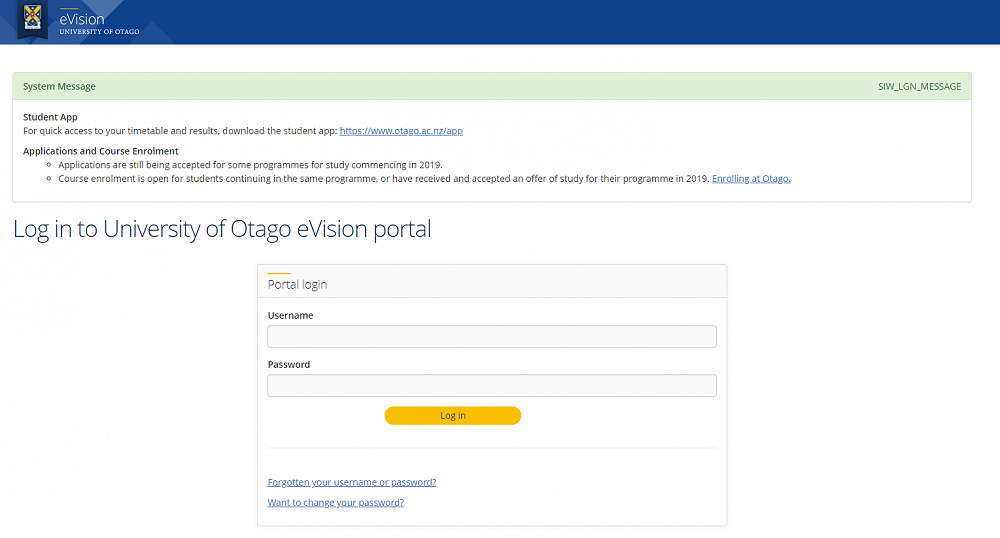Focus the Username input field
Screen dimensions: 1000x538
[492, 336]
